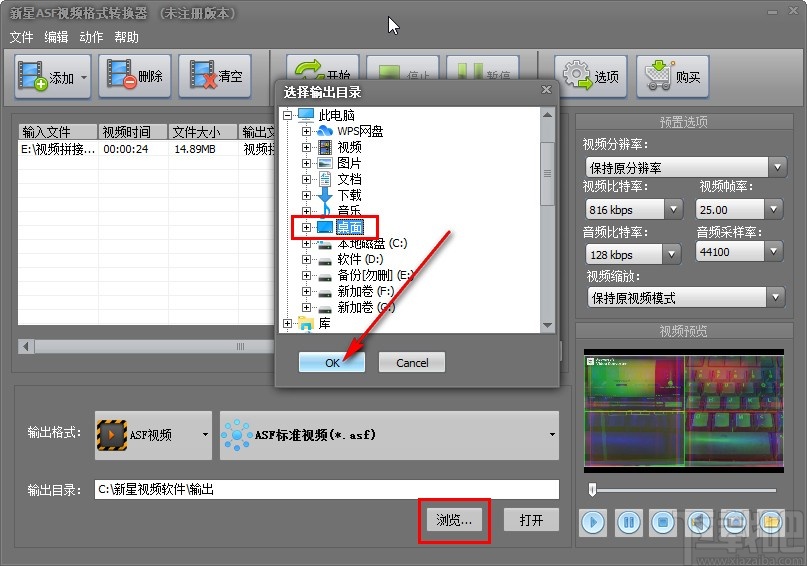The height and width of the screenshot is (566, 807).
Task: Open the snapshot folder icon in preview
Action: click(770, 521)
